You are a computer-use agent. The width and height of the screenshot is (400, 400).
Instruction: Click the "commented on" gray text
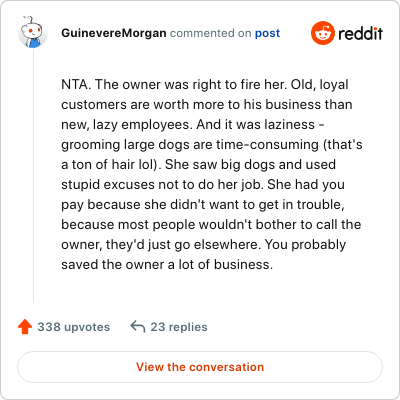210,33
